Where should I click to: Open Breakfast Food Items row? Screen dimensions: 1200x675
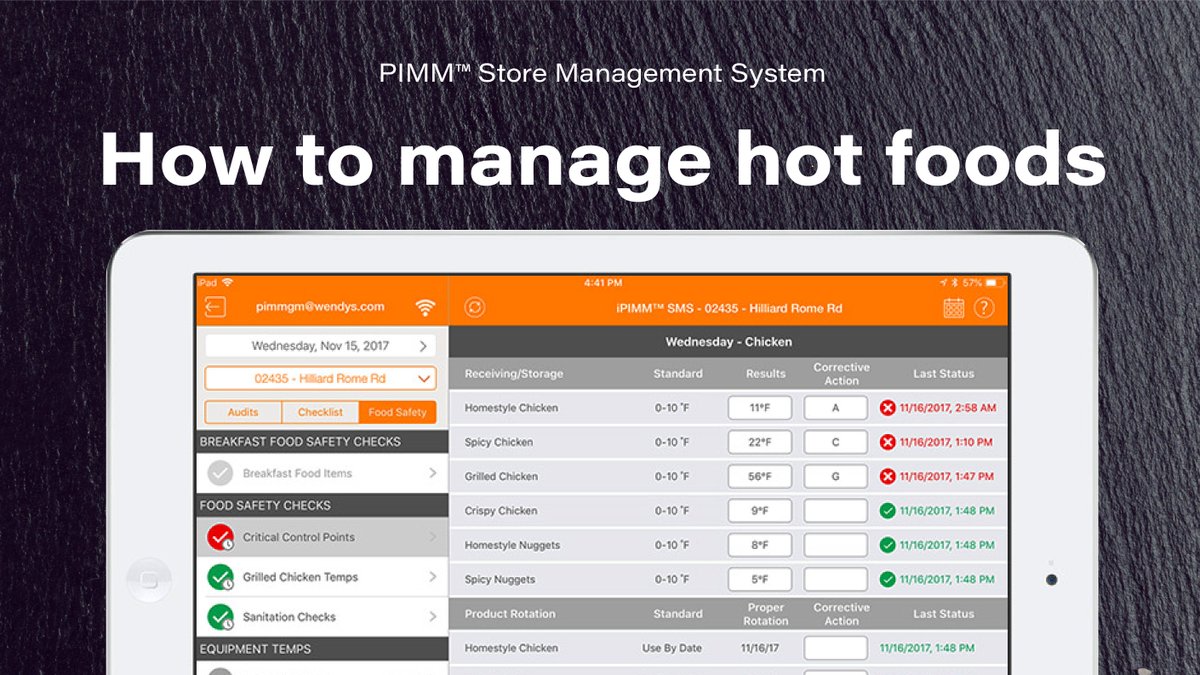pos(322,473)
